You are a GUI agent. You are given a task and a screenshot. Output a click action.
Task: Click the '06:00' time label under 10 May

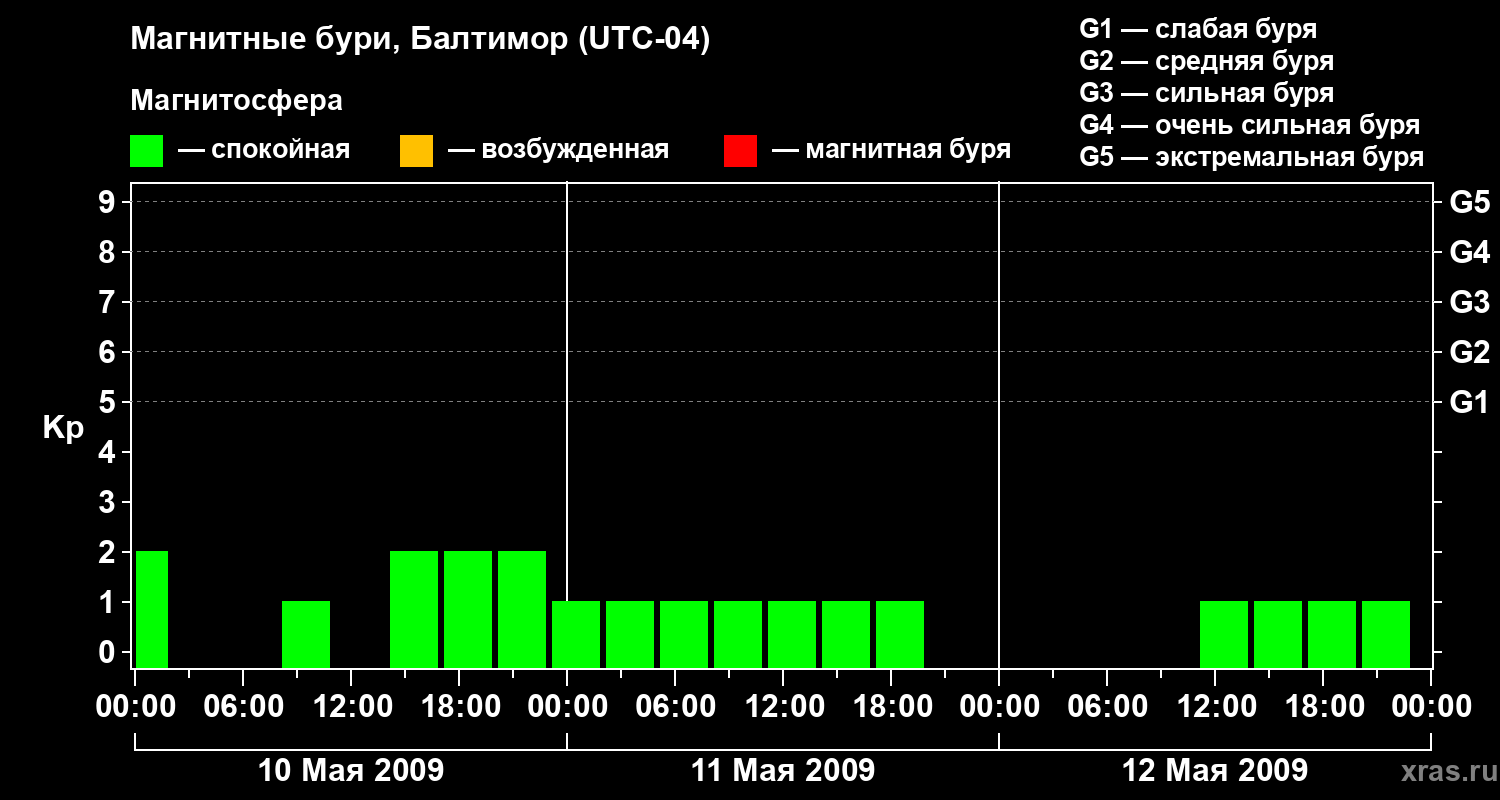click(x=244, y=707)
